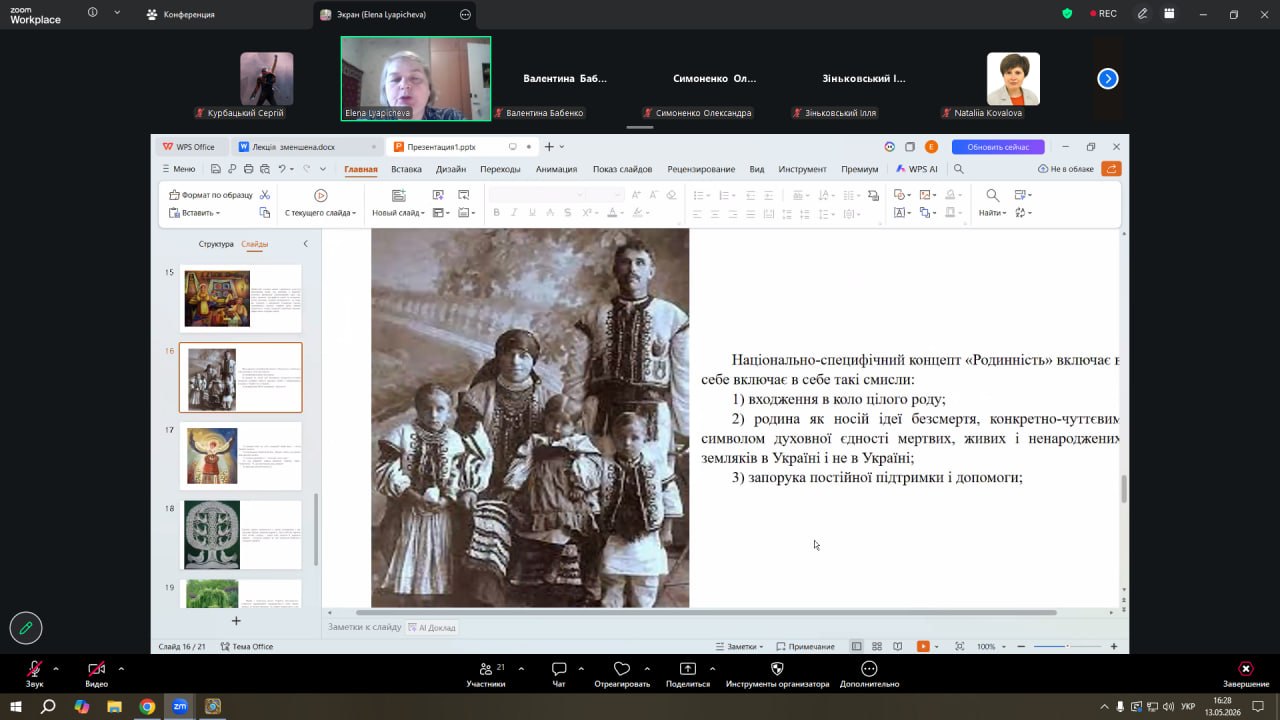Open the Чат panel
Screen dimensions: 1280x720
559,674
